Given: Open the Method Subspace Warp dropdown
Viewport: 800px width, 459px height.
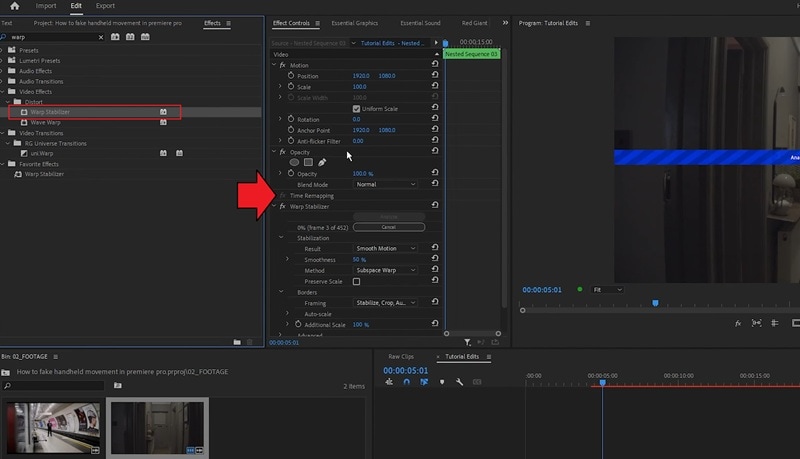Looking at the screenshot, I should (x=386, y=270).
